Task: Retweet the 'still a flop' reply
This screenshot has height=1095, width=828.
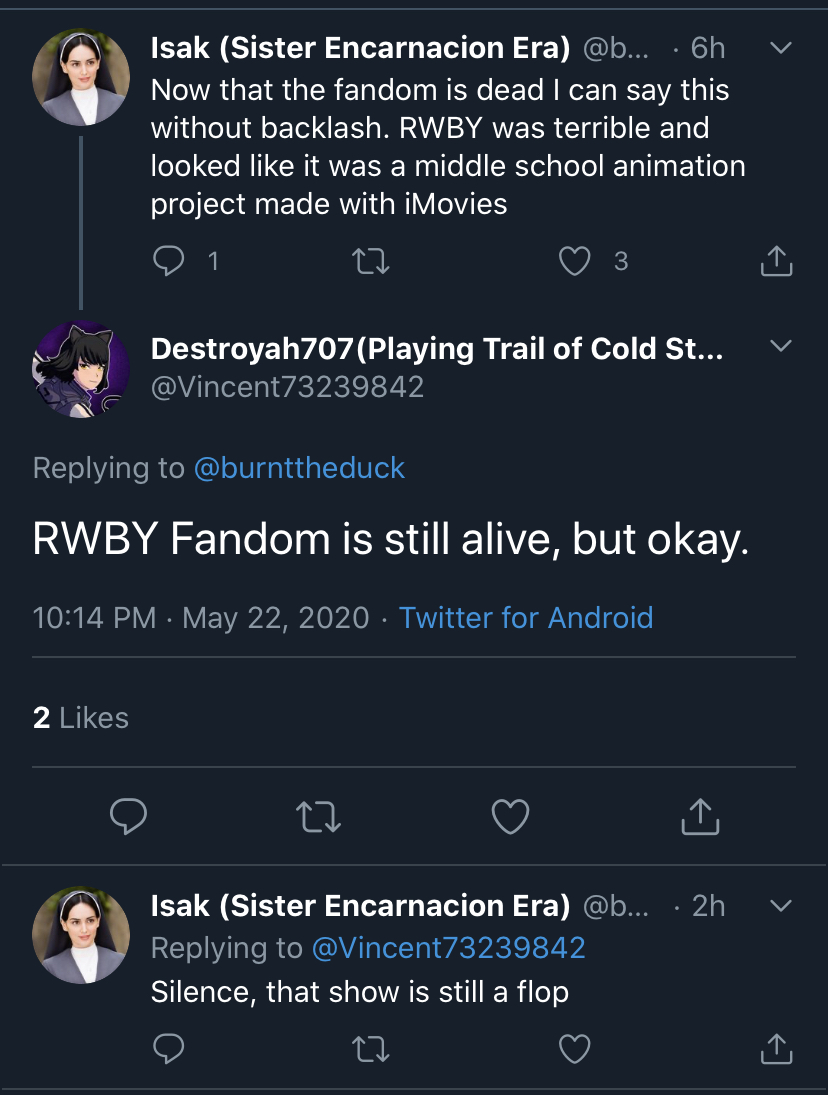Action: pyautogui.click(x=371, y=1049)
